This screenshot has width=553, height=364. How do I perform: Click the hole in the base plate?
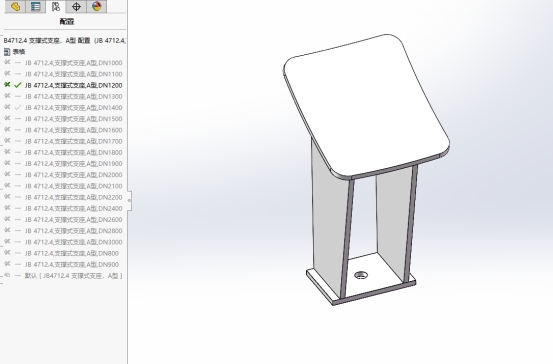(x=360, y=275)
